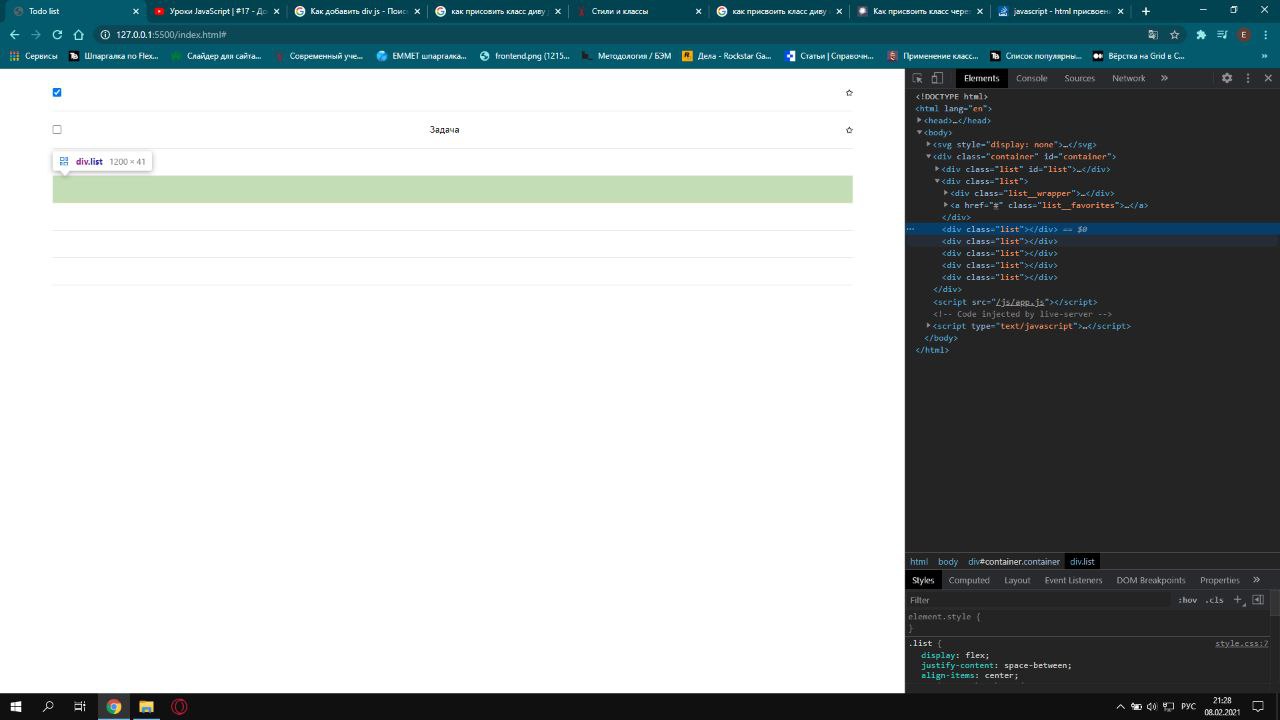The image size is (1280, 720).
Task: Open Opera from the taskbar
Action: click(179, 706)
